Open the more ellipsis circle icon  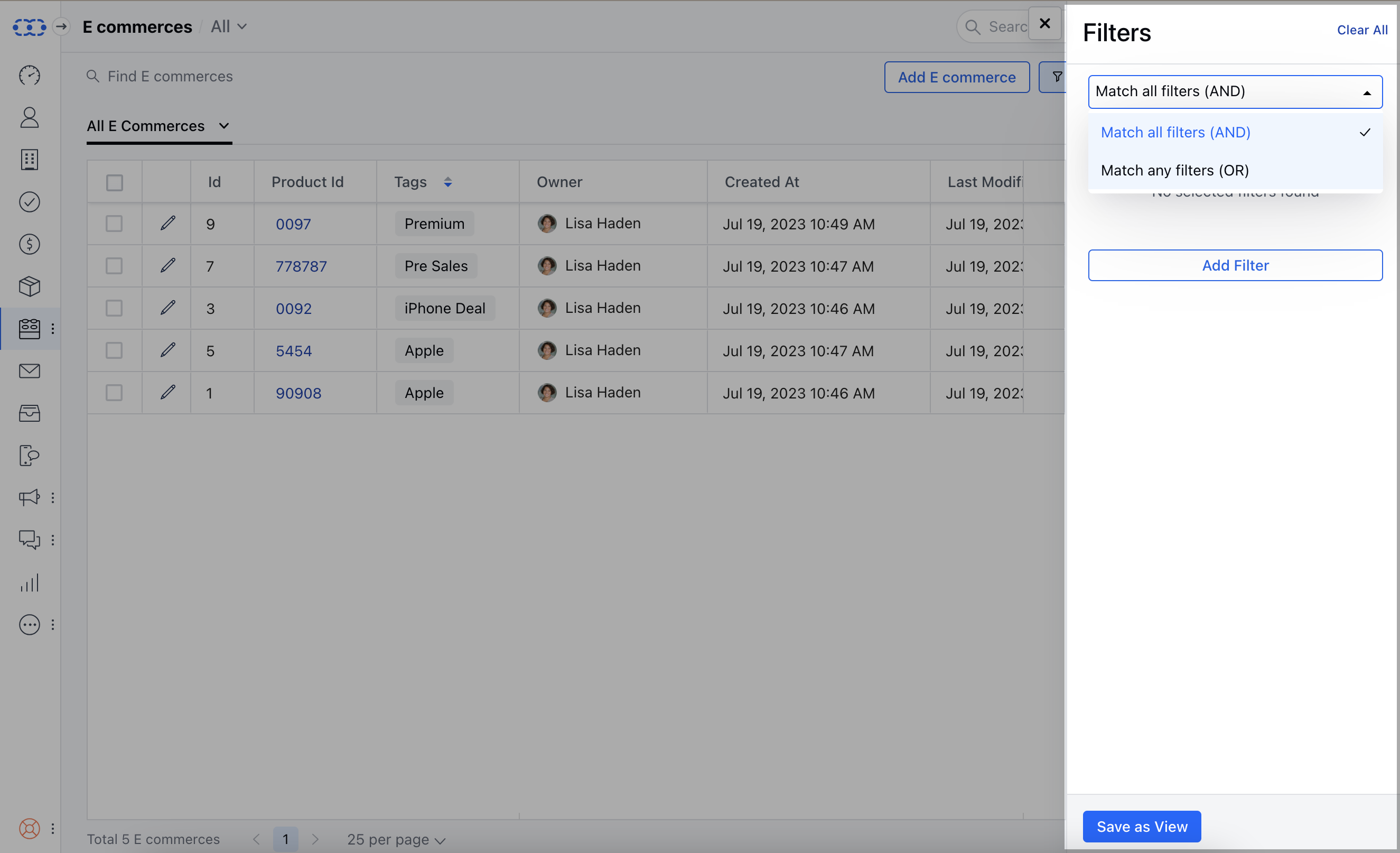30,625
